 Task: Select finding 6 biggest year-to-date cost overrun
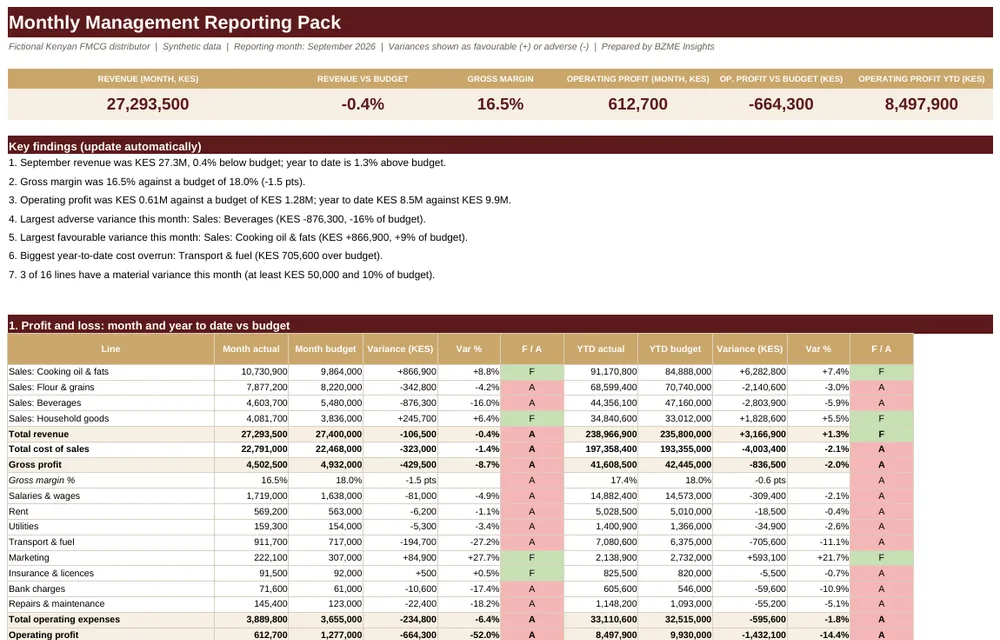pyautogui.click(x=195, y=256)
